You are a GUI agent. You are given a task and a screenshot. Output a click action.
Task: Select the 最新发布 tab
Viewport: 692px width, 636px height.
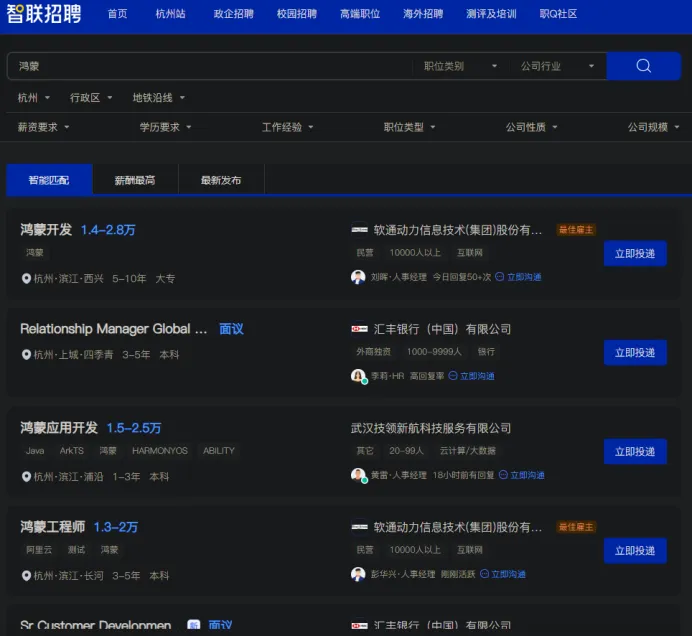221,180
